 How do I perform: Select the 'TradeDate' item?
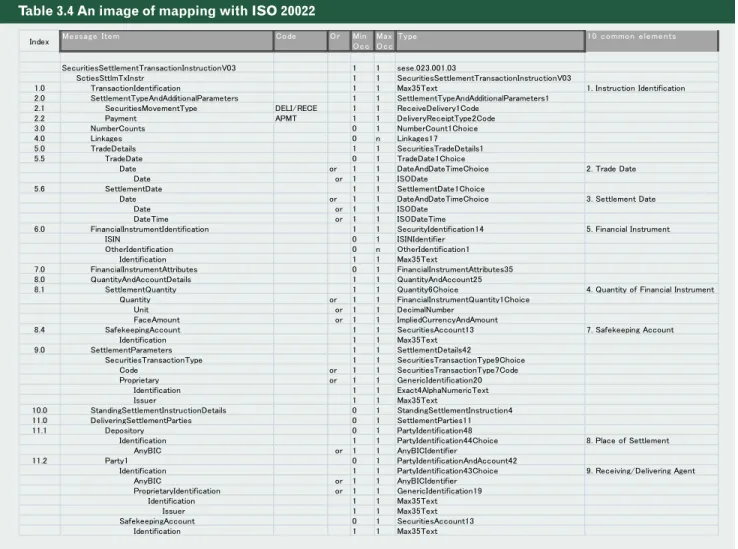(x=123, y=159)
